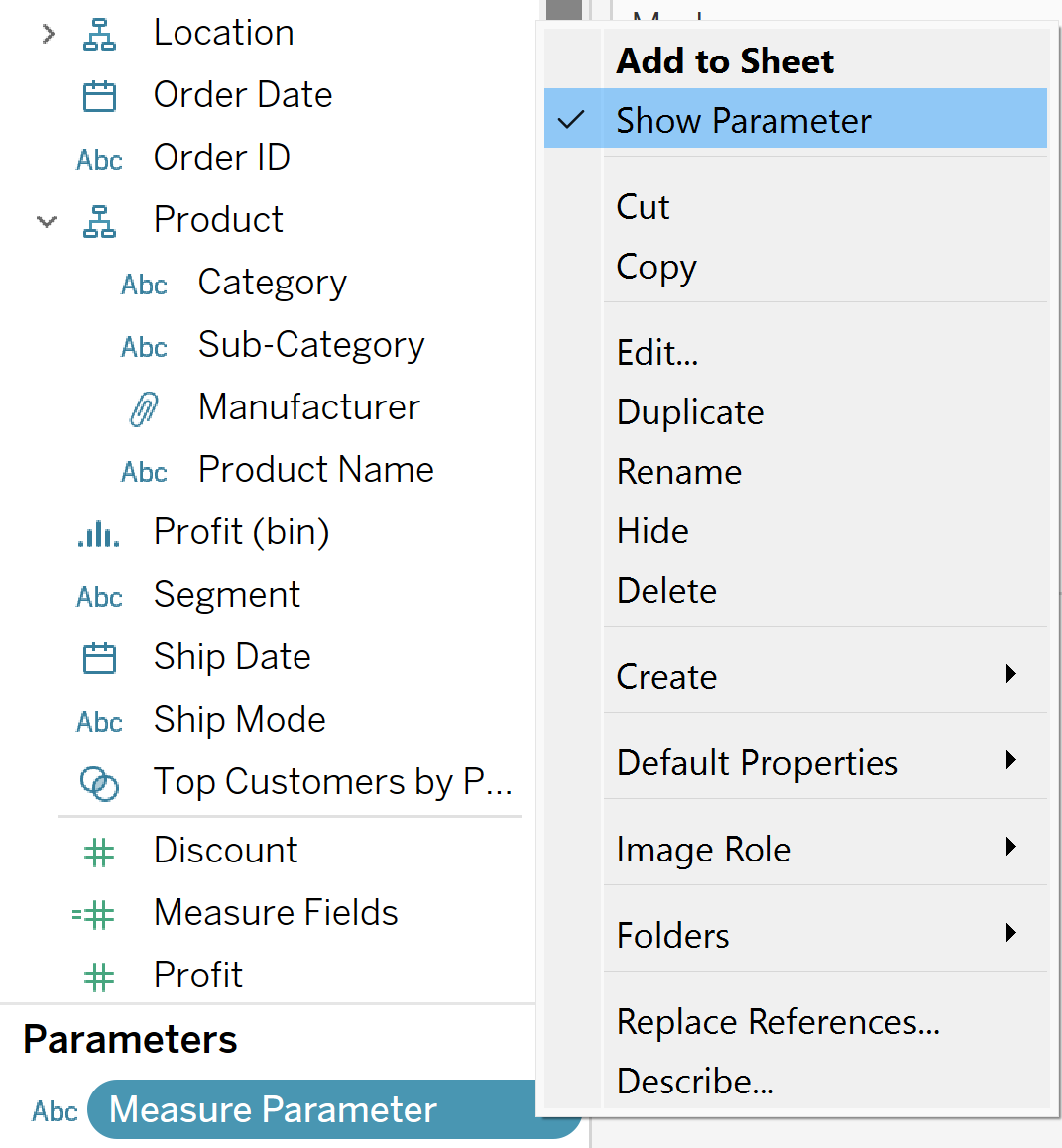
Task: Click the calendar icon beside Order Date
Action: point(99,96)
